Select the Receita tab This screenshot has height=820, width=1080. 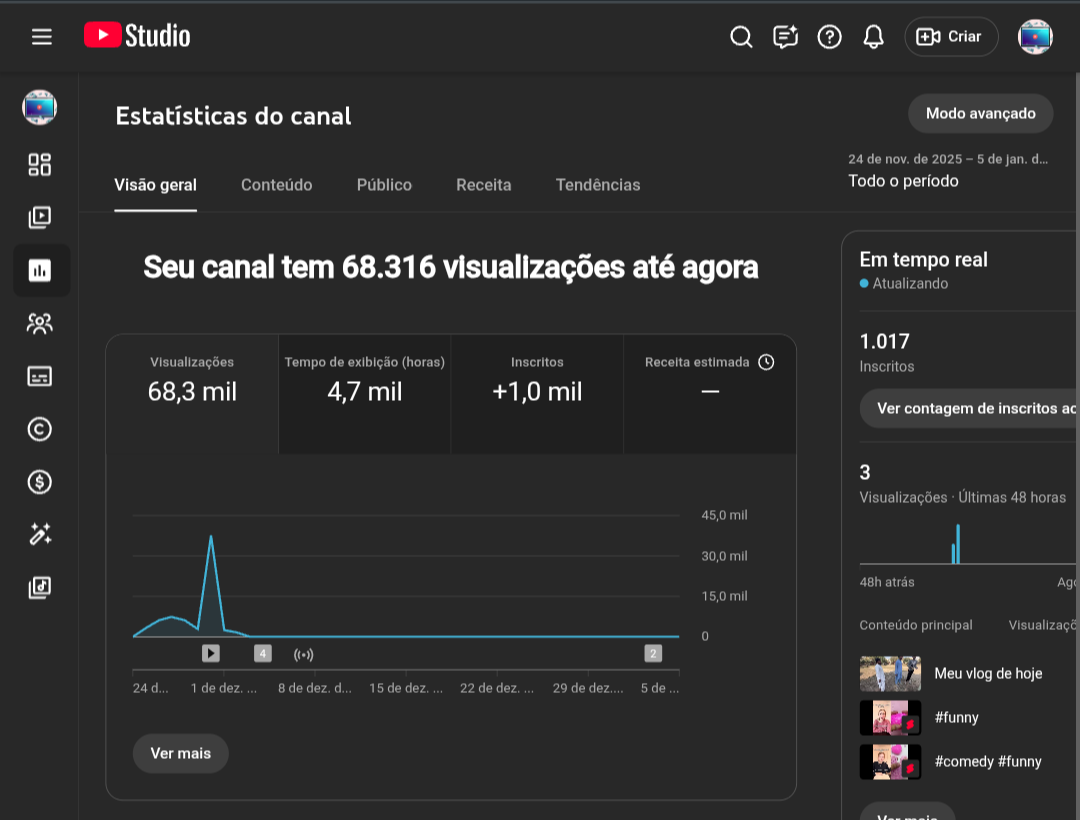coord(483,185)
